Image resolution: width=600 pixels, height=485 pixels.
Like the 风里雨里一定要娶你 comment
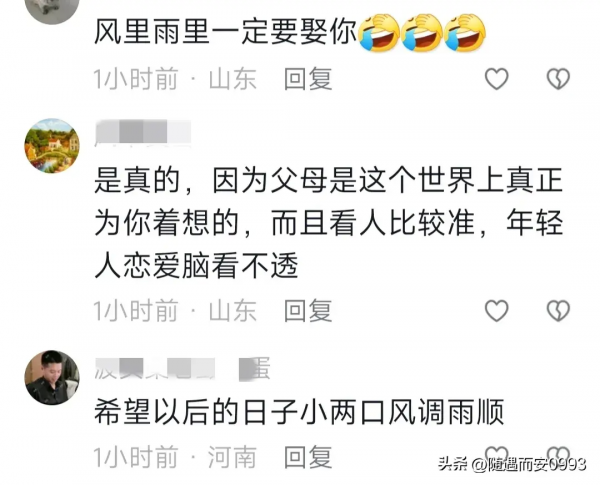click(x=496, y=79)
